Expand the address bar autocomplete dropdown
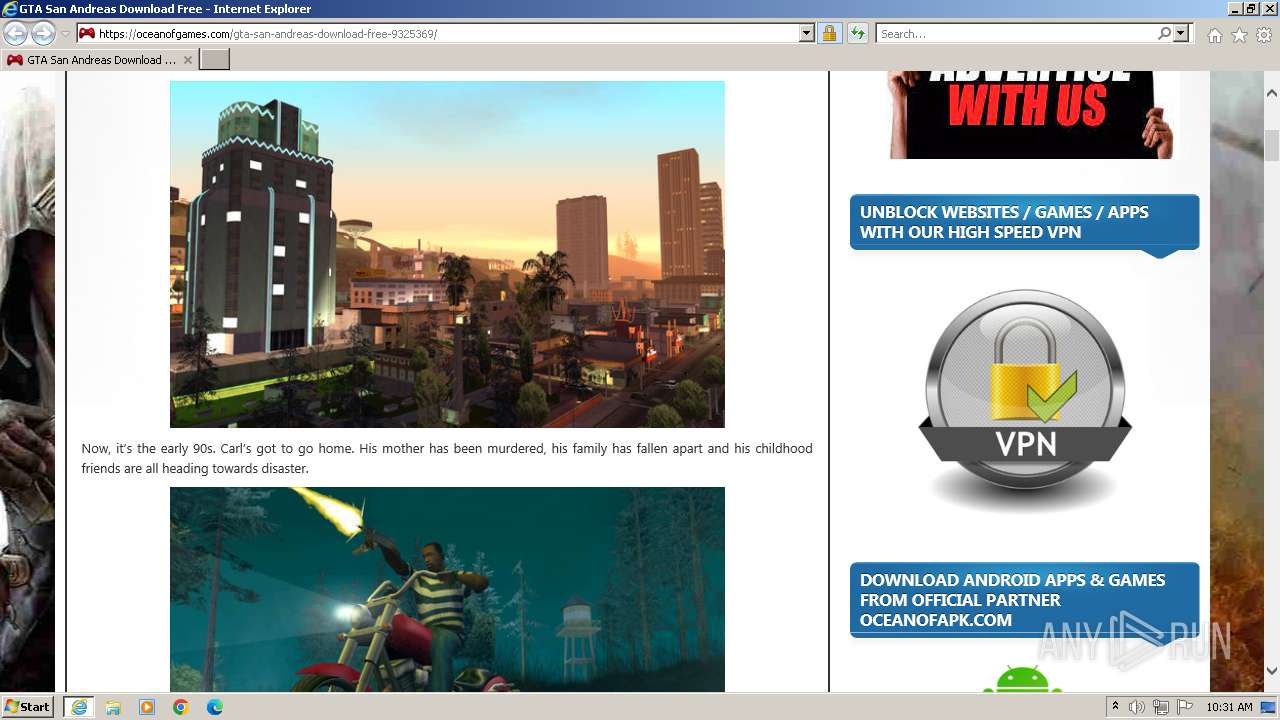The image size is (1280, 720). [807, 34]
